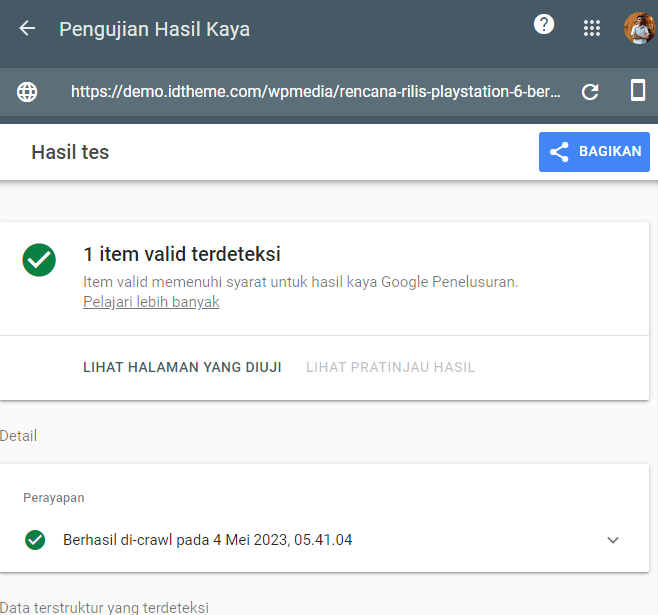Image resolution: width=658 pixels, height=615 pixels.
Task: Click the green check beside Berhasil di-crawl
Action: tap(35, 540)
